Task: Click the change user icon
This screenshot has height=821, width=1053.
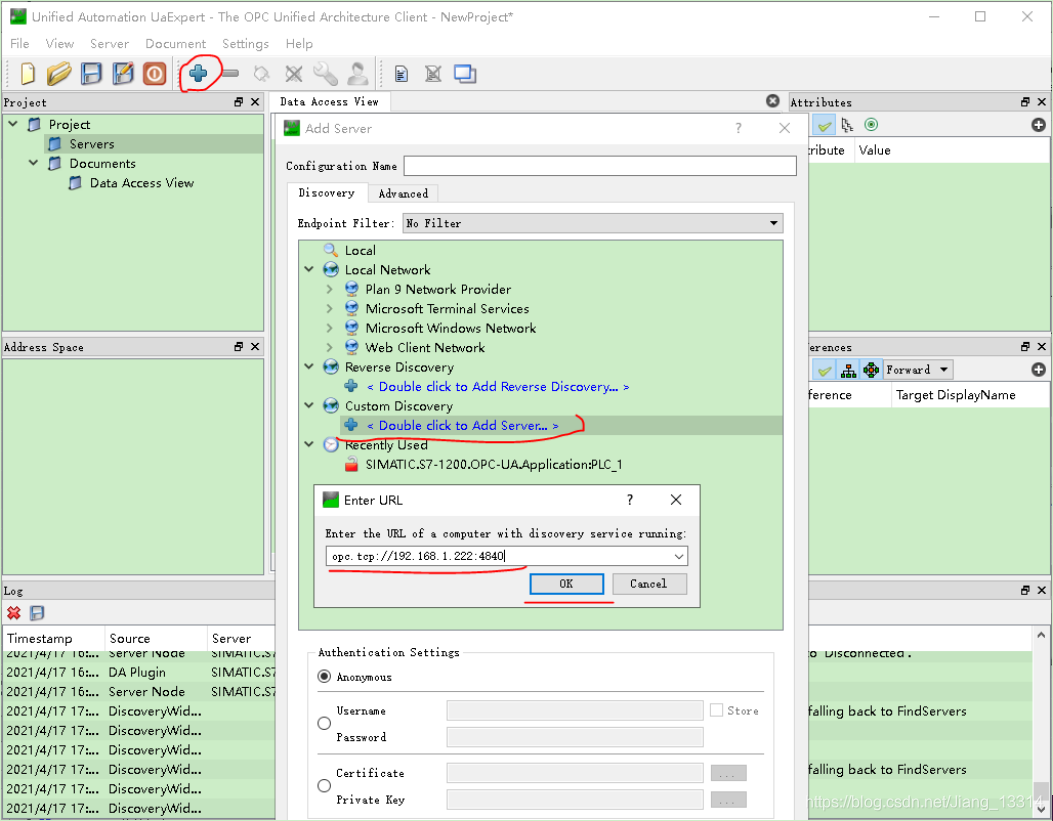Action: 357,73
